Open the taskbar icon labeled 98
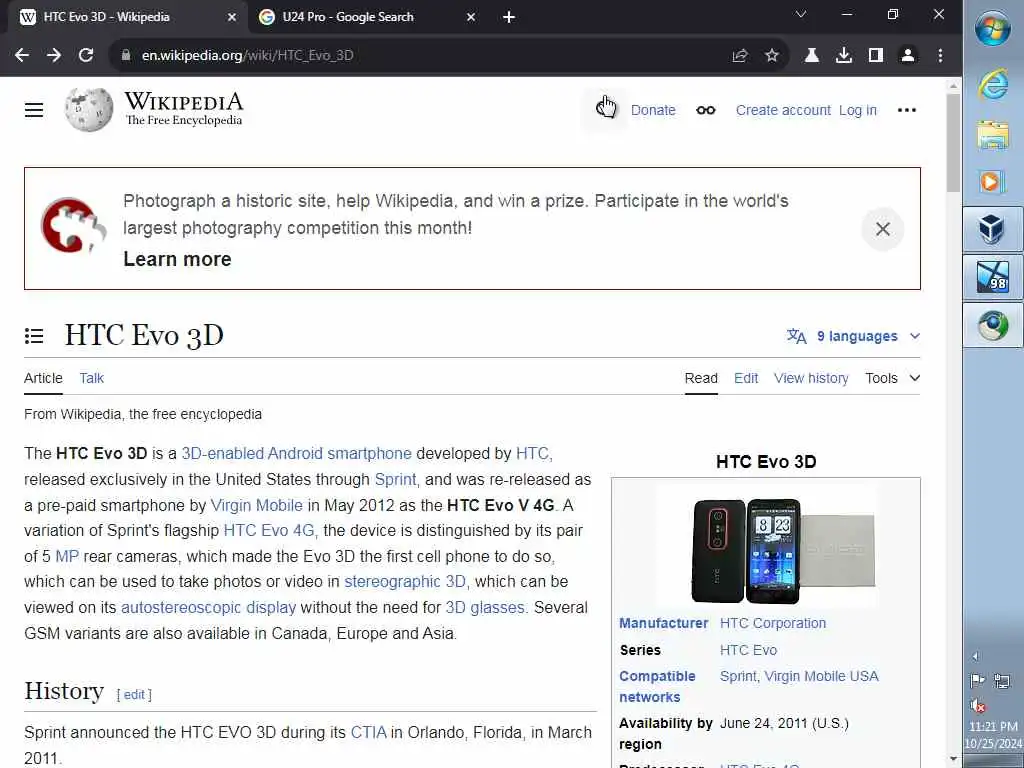Image resolution: width=1024 pixels, height=768 pixels. (x=993, y=276)
